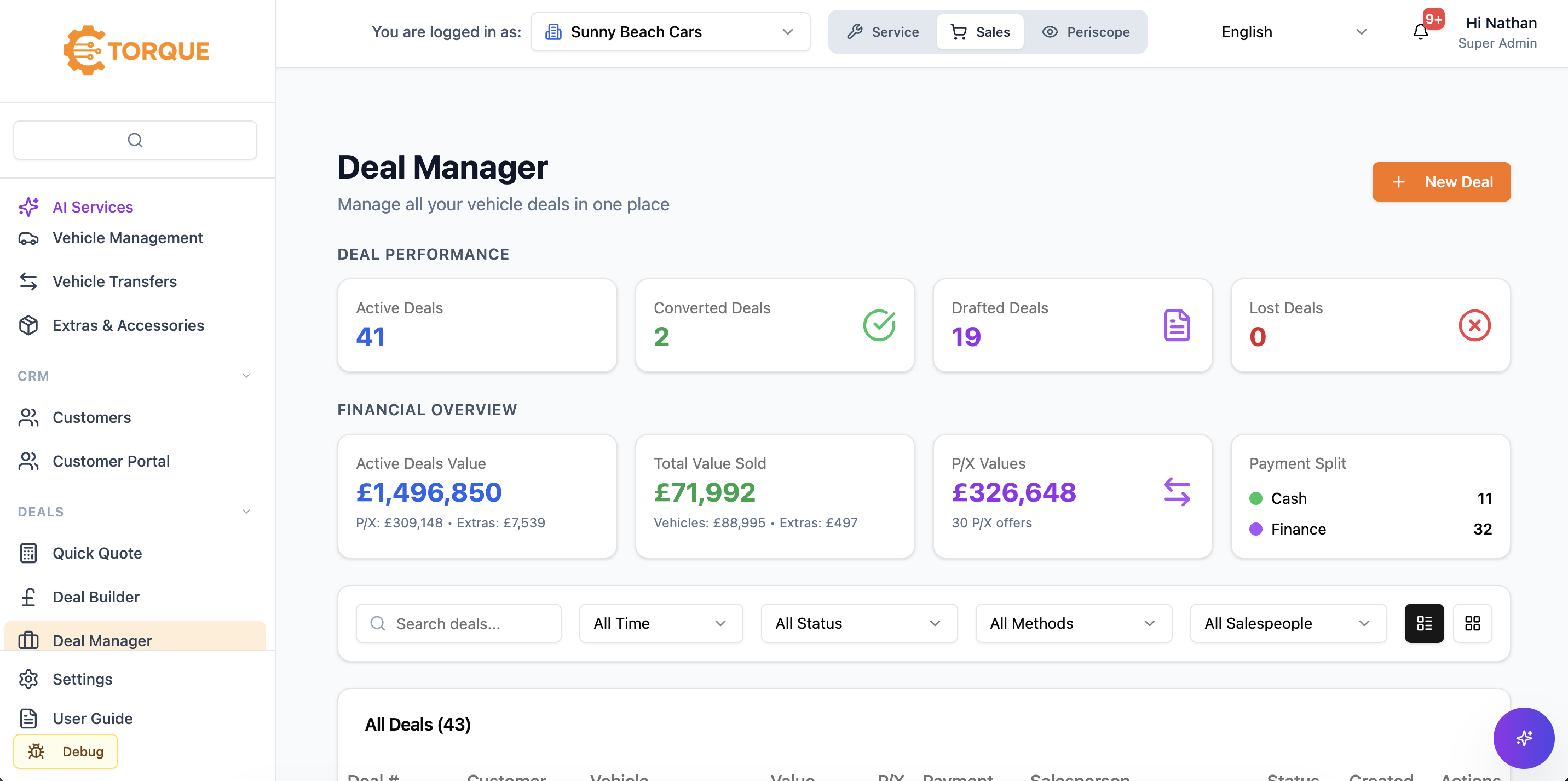The image size is (1568, 781).
Task: Click the Vehicle Transfers arrows icon
Action: (x=28, y=281)
